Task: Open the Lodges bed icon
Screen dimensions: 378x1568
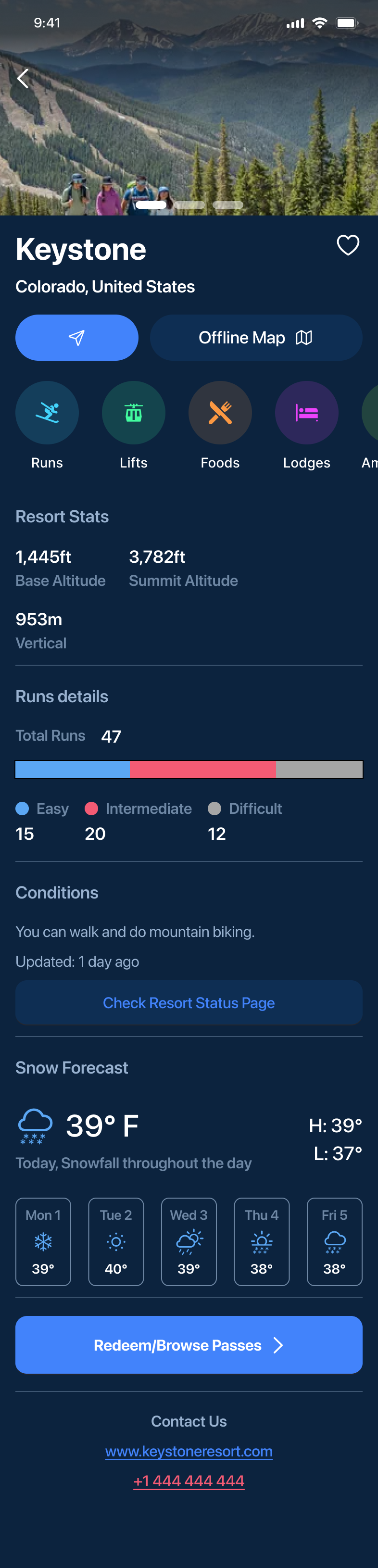Action: pos(306,413)
